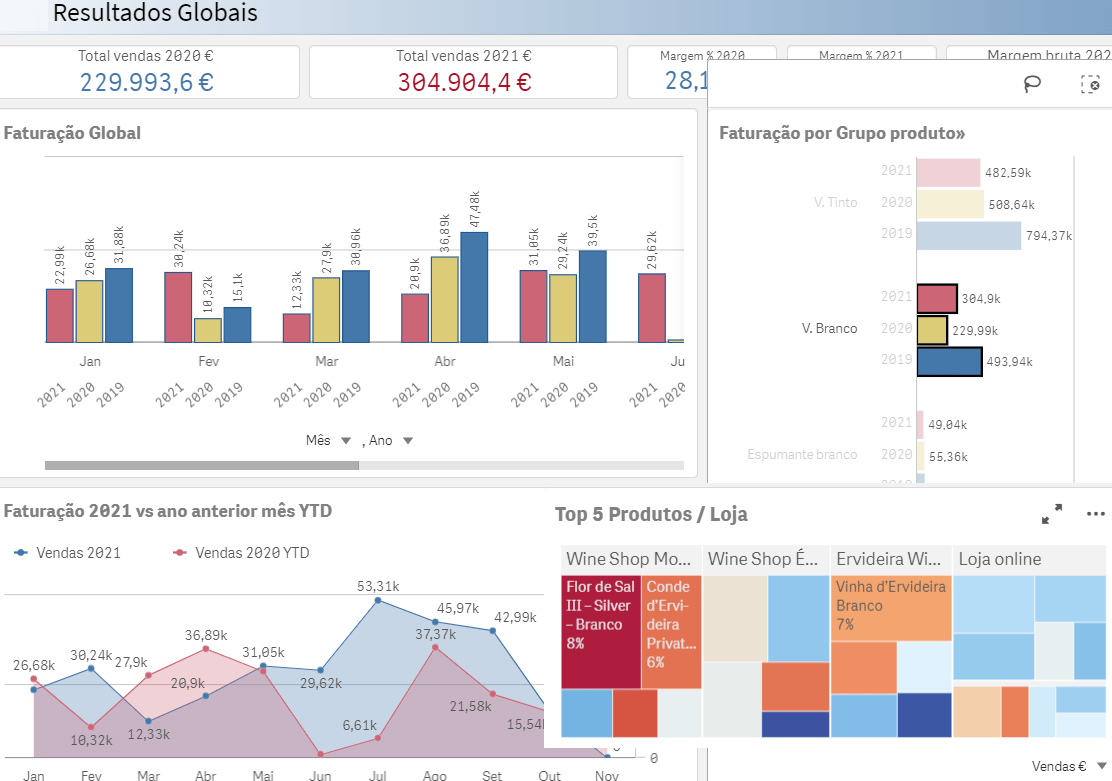This screenshot has height=781, width=1112.
Task: Select the Ervideira Wi... treemap header
Action: [x=891, y=559]
